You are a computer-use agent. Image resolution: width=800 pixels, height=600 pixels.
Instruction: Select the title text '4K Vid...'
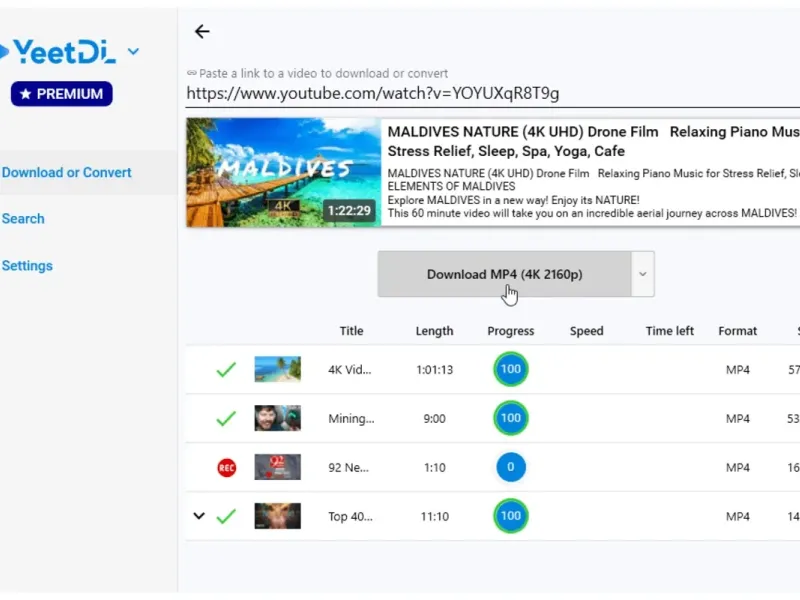pos(349,370)
